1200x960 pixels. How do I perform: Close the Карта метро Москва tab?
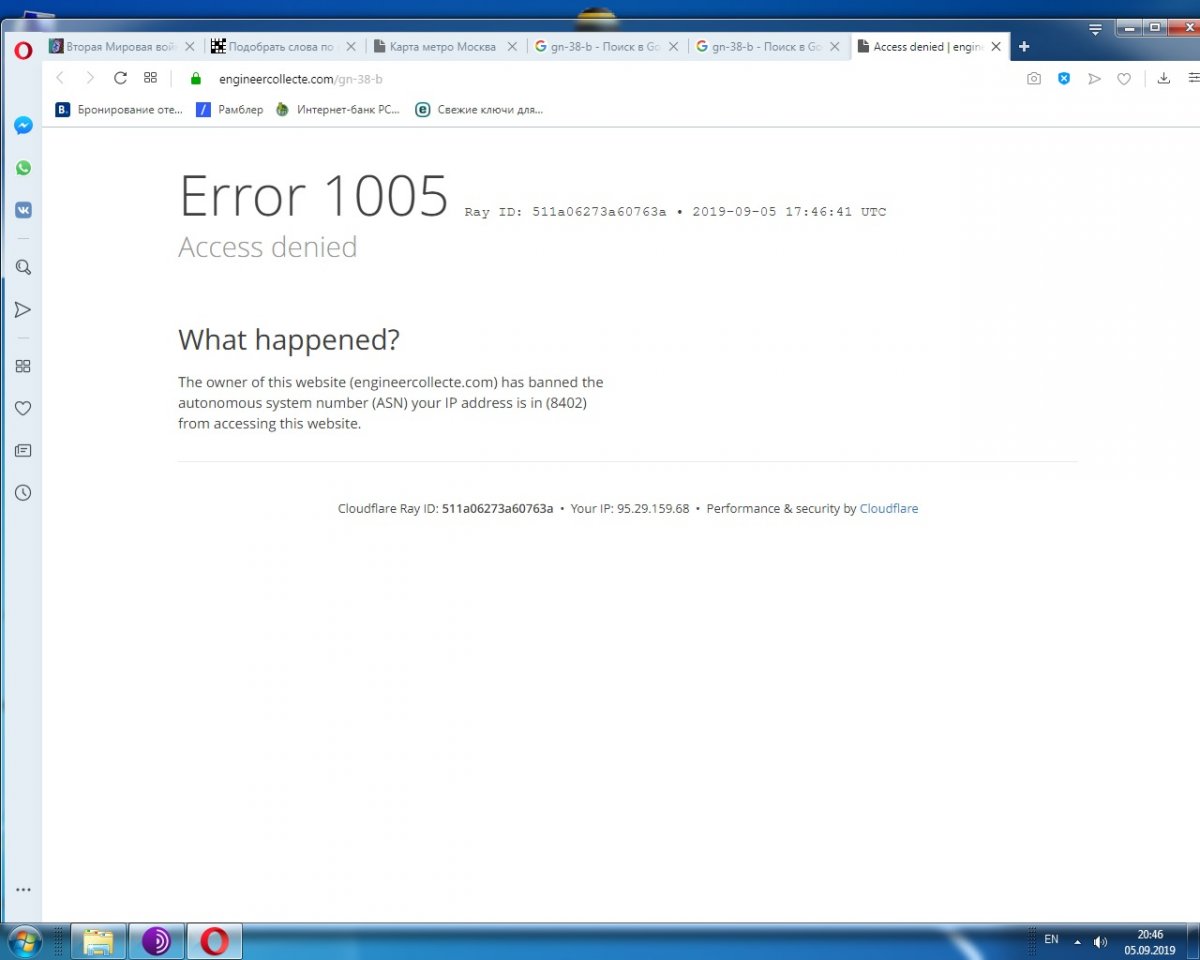[x=512, y=47]
